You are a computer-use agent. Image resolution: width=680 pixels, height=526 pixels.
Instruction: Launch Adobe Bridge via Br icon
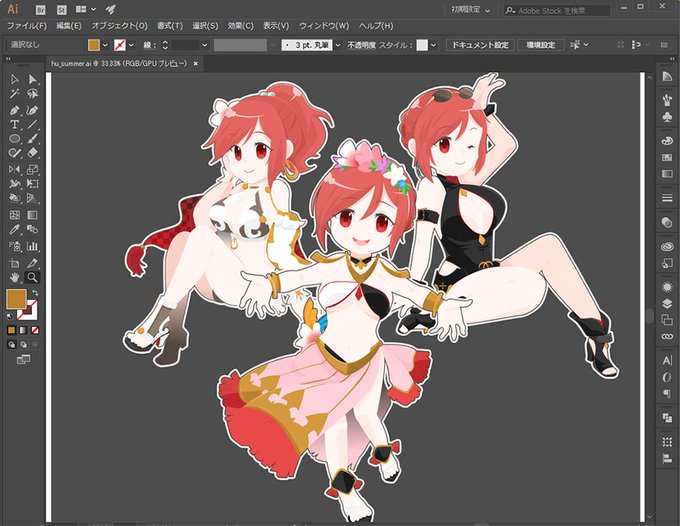[x=41, y=9]
